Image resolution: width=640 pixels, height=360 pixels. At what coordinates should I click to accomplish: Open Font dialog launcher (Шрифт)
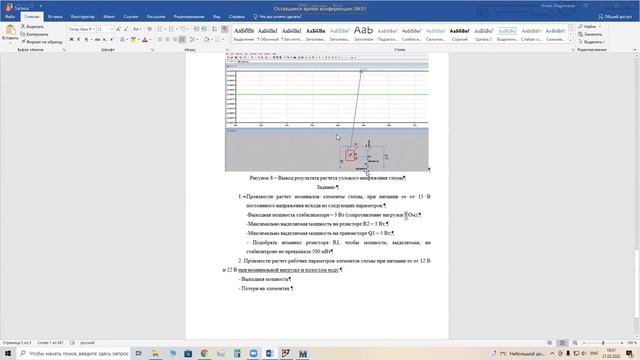pyautogui.click(x=153, y=50)
